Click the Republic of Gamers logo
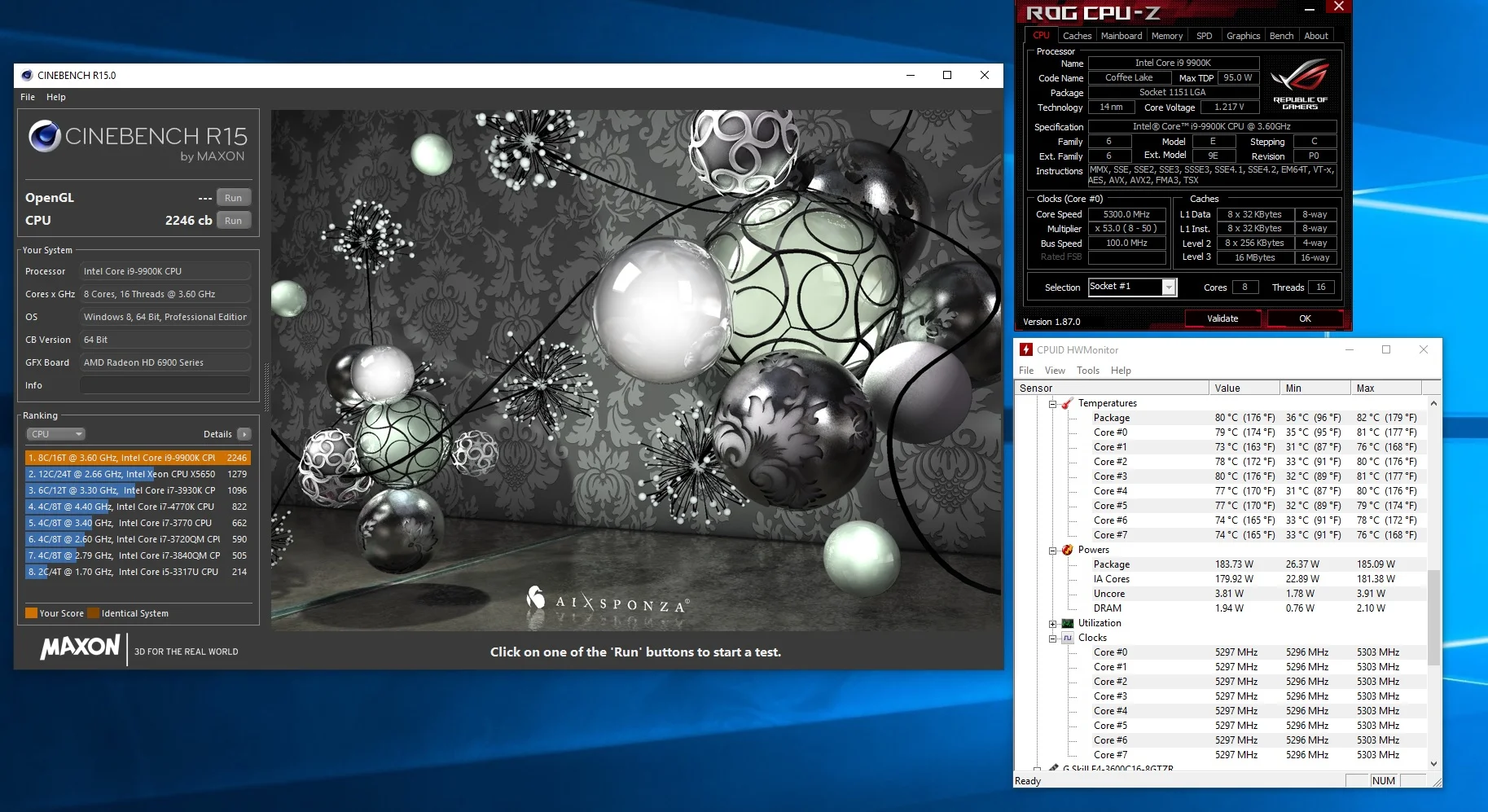 pos(1300,84)
